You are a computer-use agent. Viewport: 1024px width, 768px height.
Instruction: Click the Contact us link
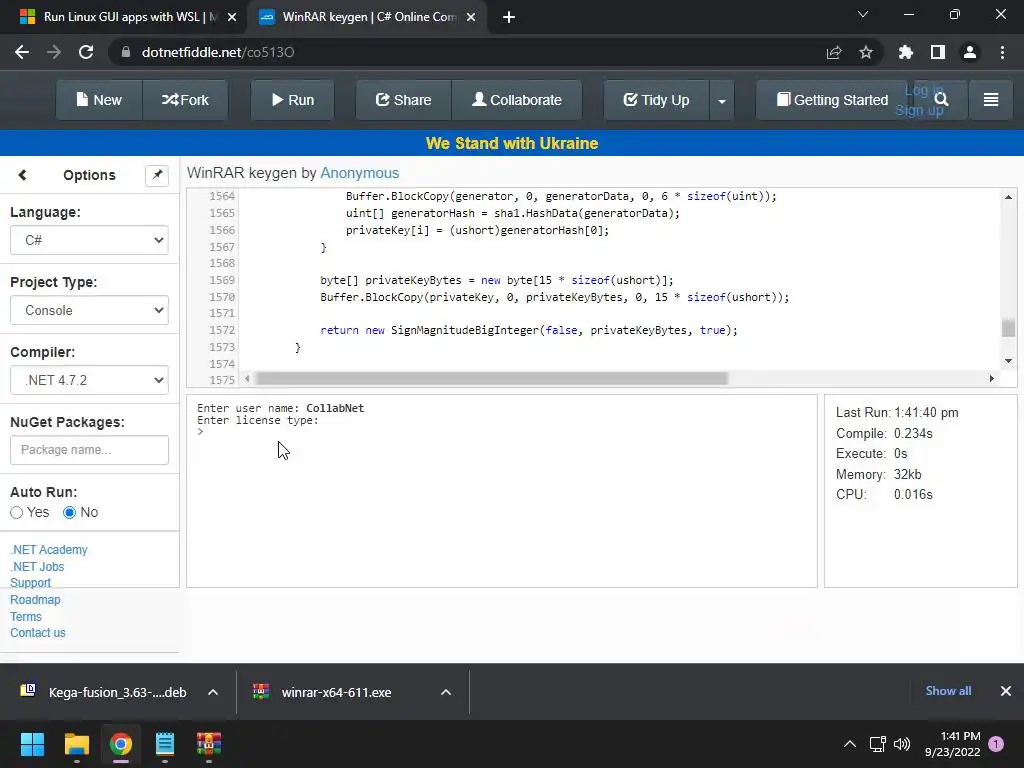pyautogui.click(x=38, y=633)
